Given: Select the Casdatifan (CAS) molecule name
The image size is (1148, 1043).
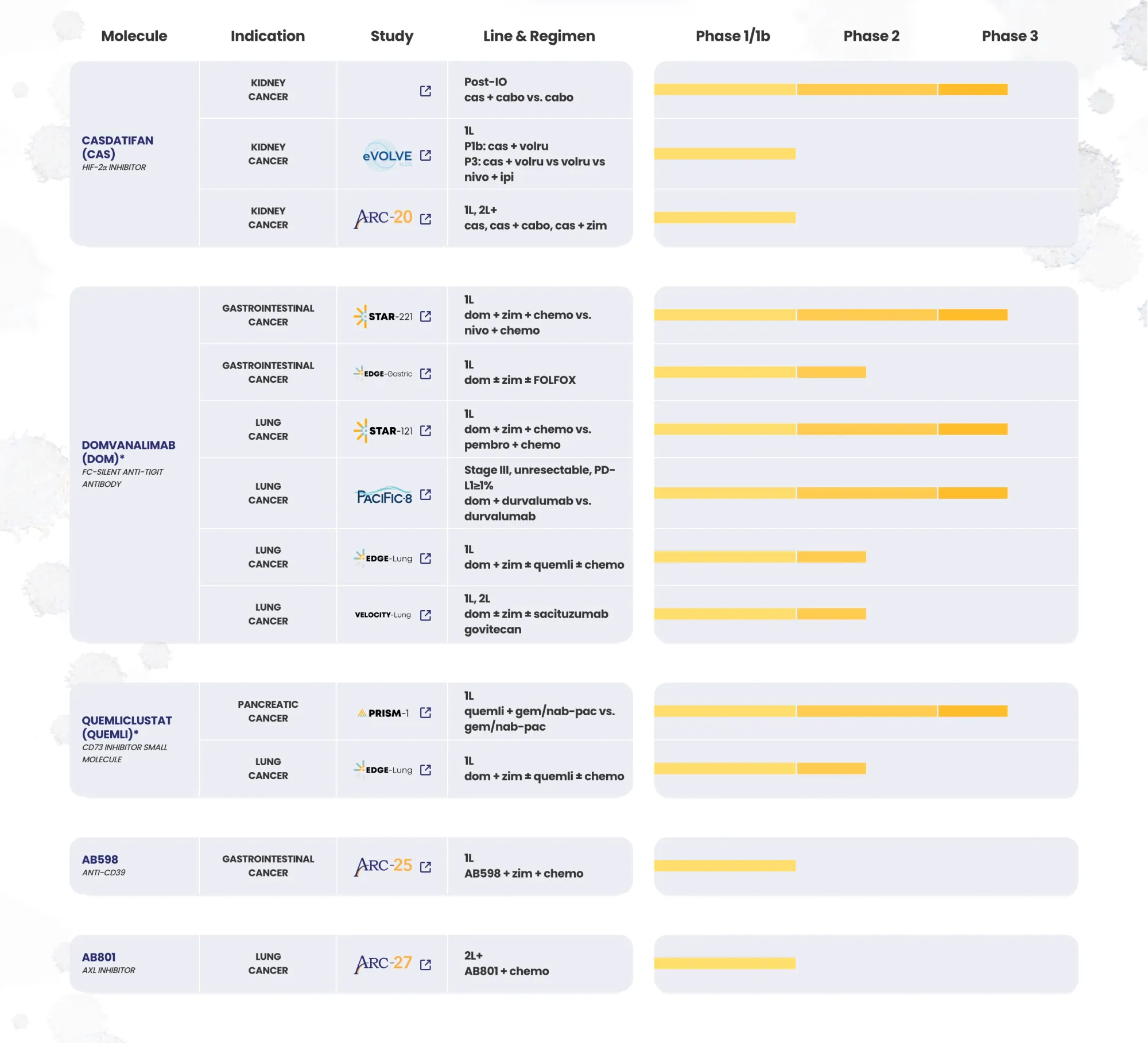Looking at the screenshot, I should (117, 147).
